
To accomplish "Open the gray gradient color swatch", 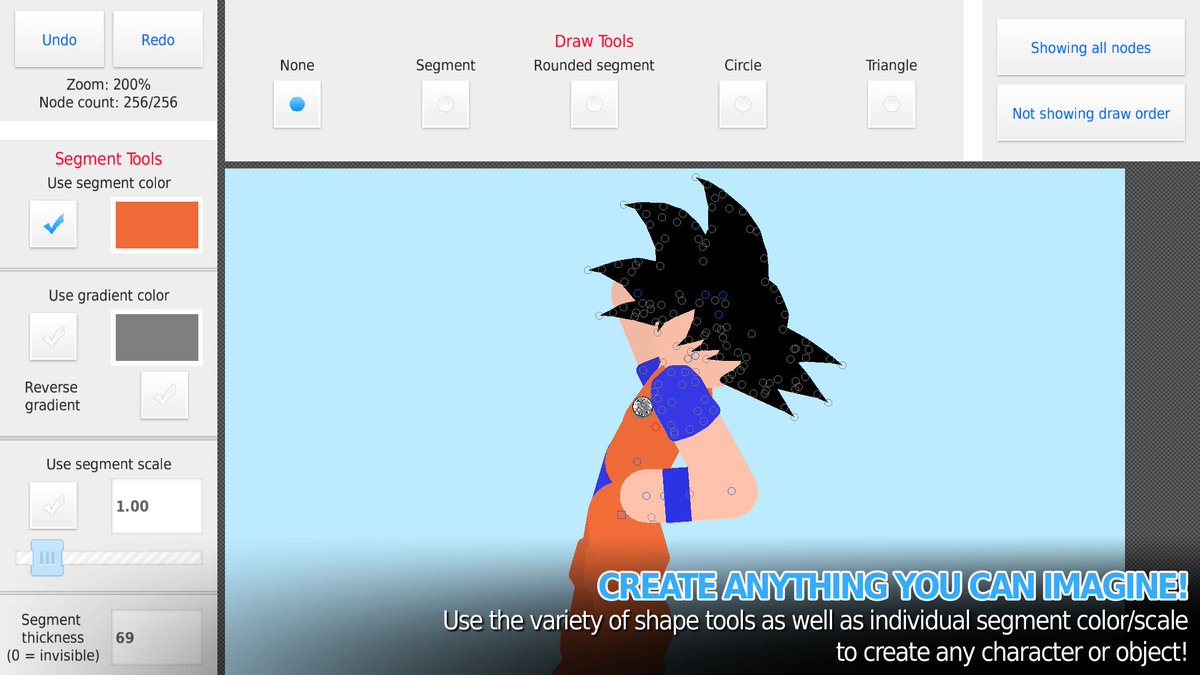I will pos(157,337).
